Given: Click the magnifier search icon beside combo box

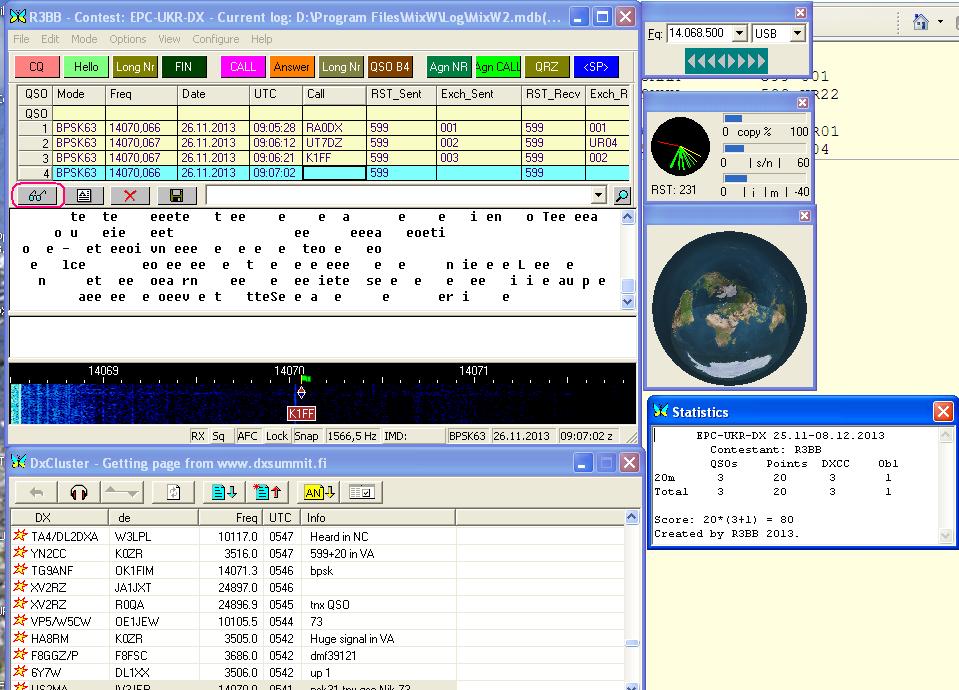Looking at the screenshot, I should (622, 196).
